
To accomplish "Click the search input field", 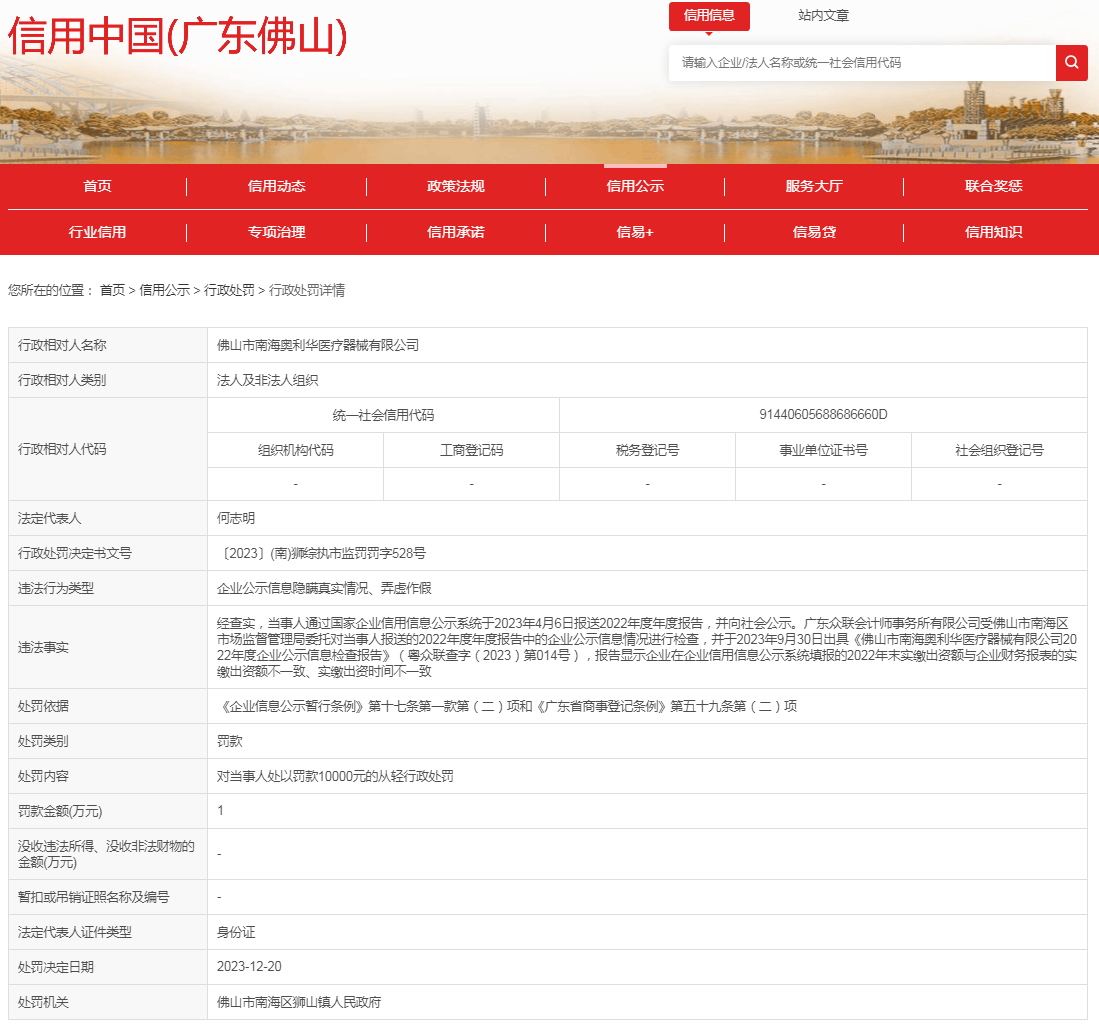I will [x=861, y=63].
